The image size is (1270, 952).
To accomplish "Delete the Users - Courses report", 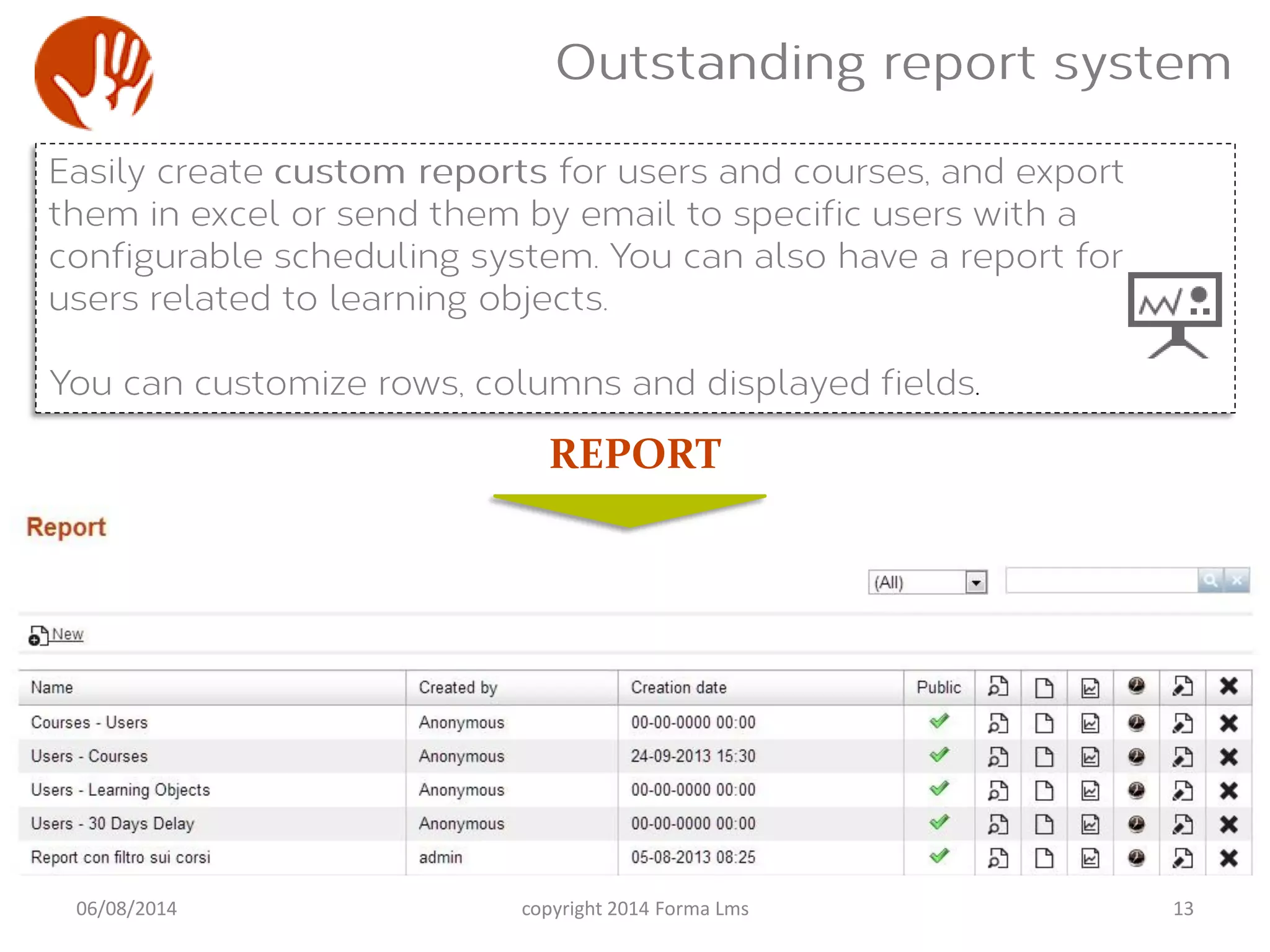I will click(x=1228, y=757).
